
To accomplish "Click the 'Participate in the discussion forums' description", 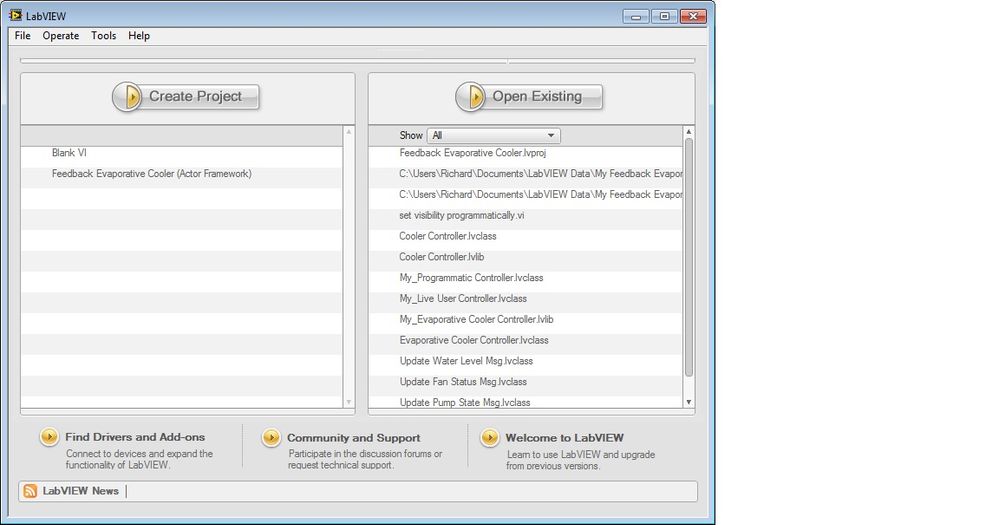I will 364,459.
